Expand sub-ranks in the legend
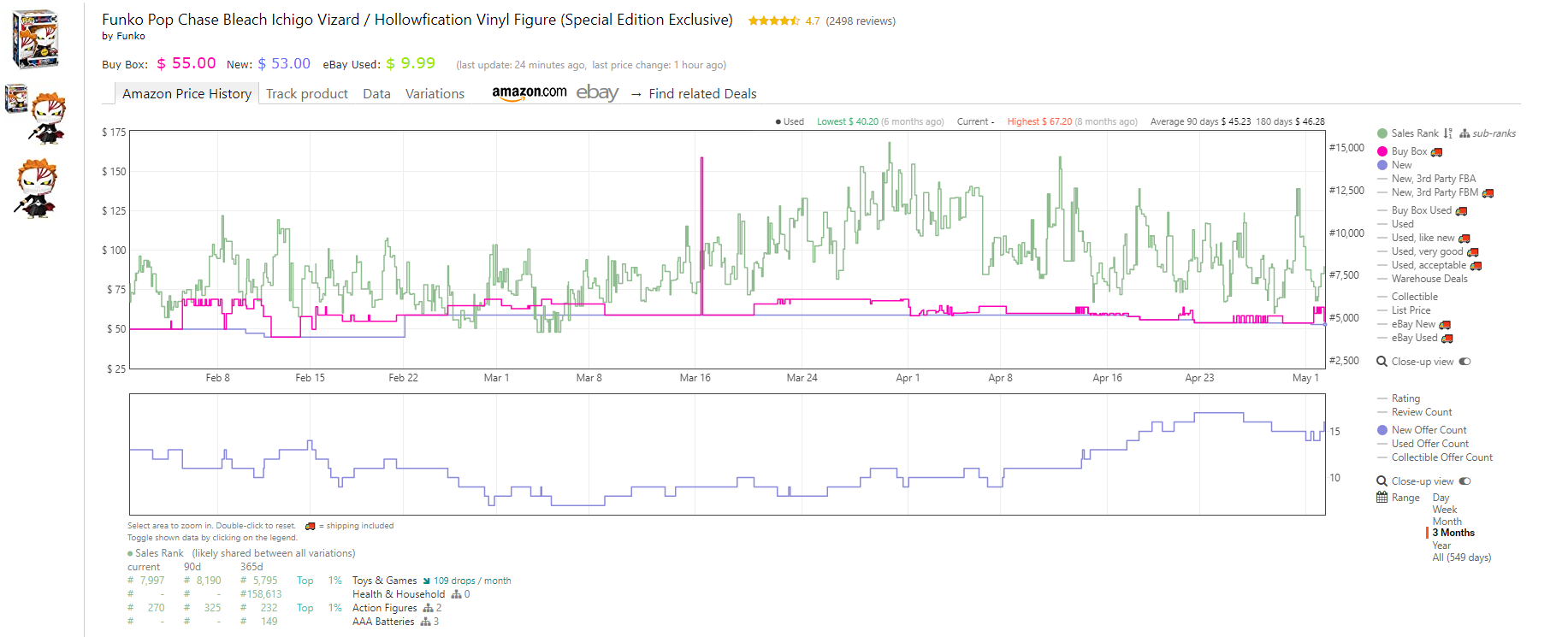This screenshot has height=637, width=1568. click(1494, 133)
